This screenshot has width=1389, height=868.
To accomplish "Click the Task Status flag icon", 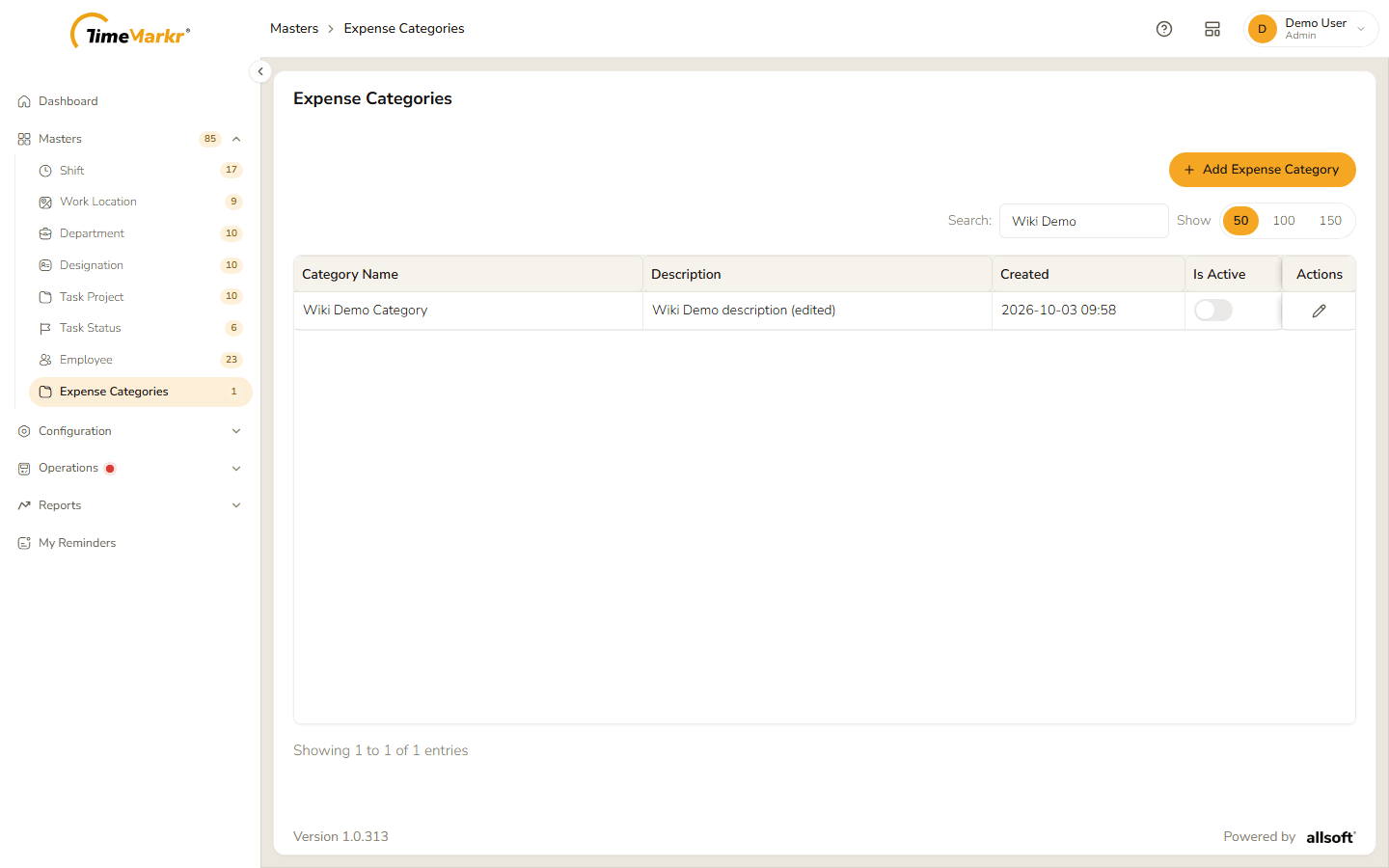I will [x=45, y=329].
